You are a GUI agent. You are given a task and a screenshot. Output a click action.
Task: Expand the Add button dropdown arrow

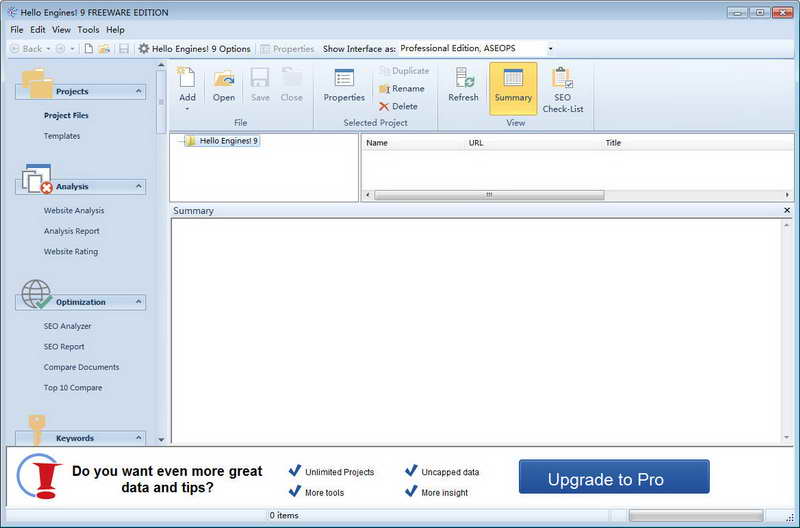[x=187, y=109]
